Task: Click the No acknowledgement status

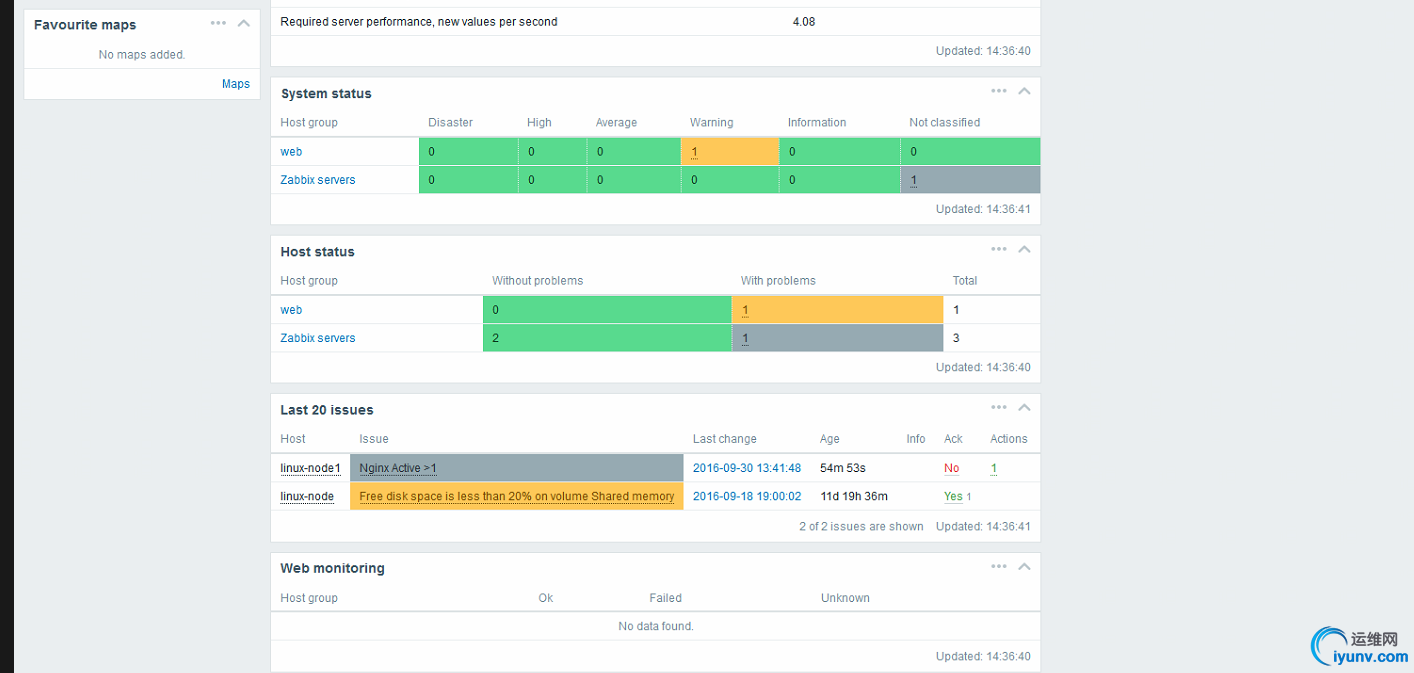Action: pyautogui.click(x=951, y=468)
